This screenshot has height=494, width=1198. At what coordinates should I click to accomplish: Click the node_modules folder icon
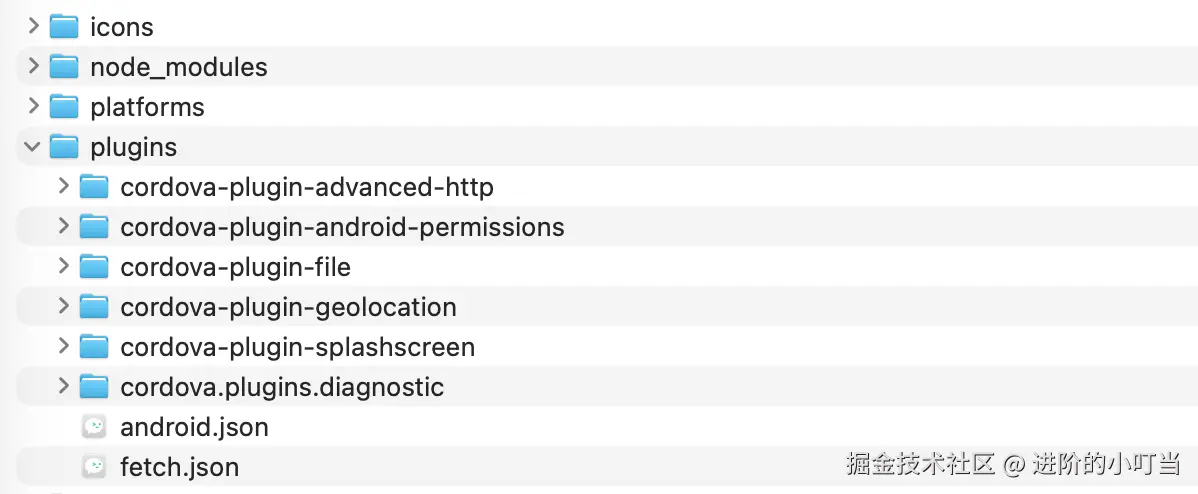[64, 67]
